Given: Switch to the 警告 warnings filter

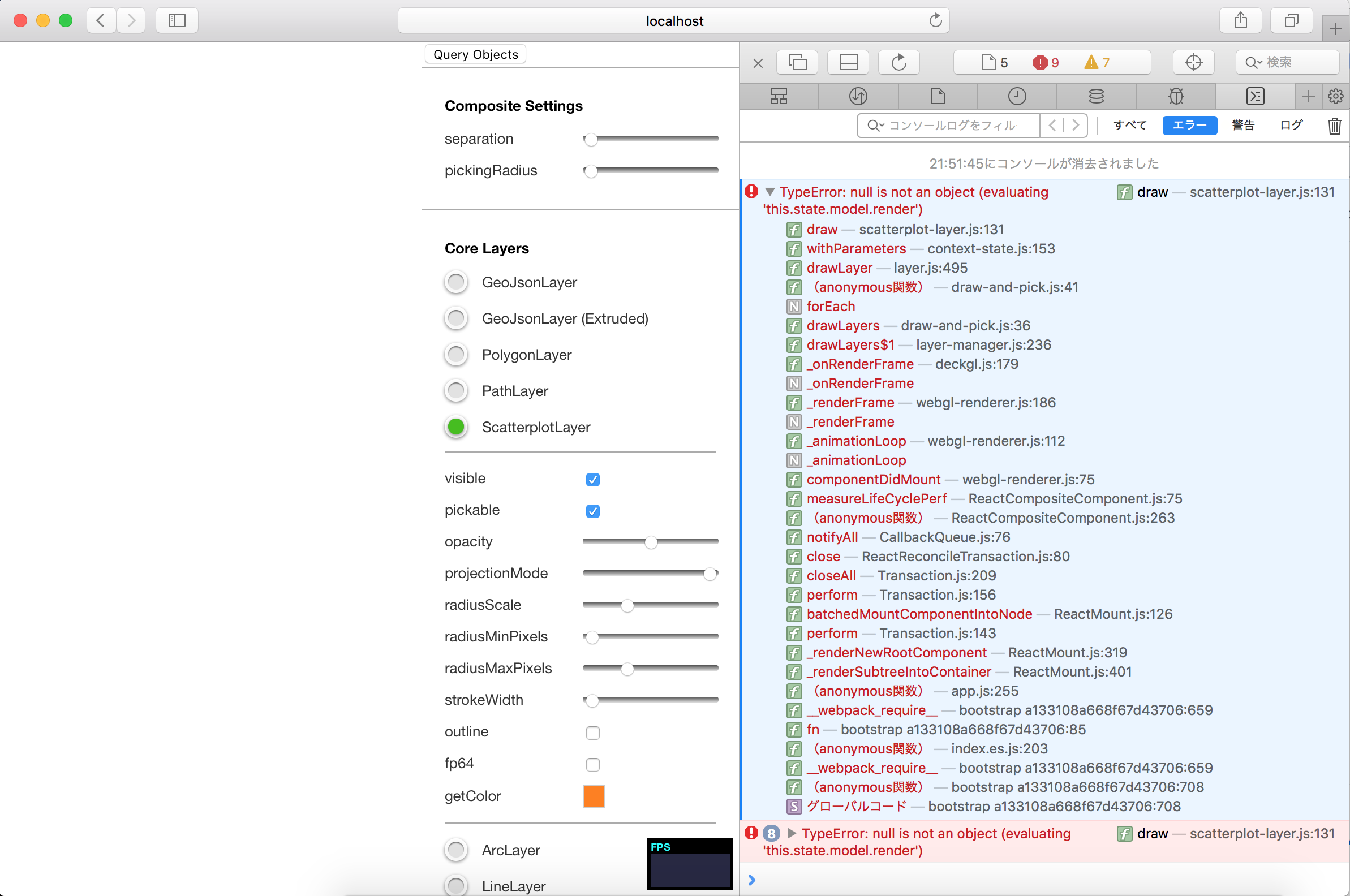Looking at the screenshot, I should coord(1244,125).
